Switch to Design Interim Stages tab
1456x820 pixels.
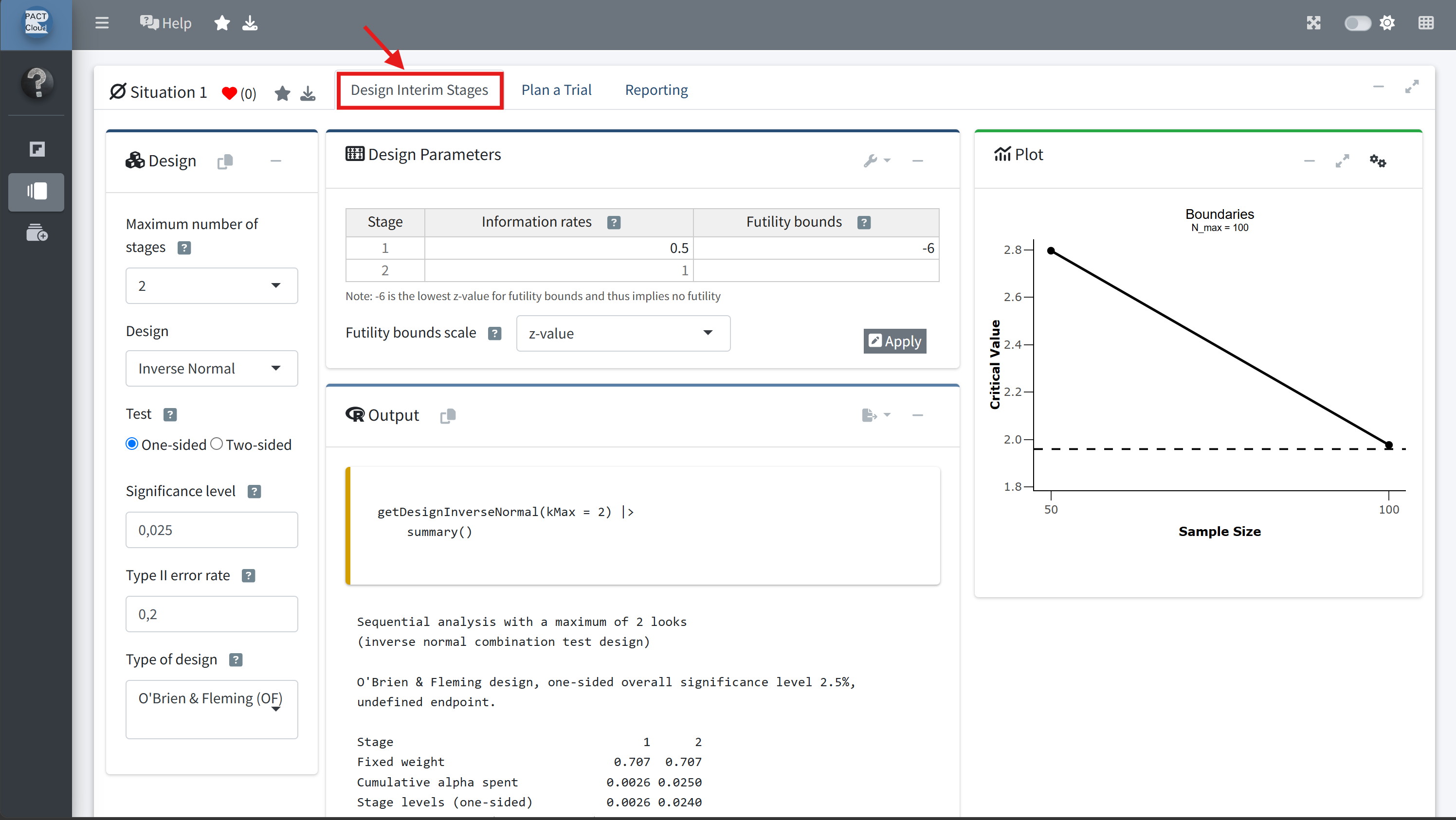click(419, 90)
